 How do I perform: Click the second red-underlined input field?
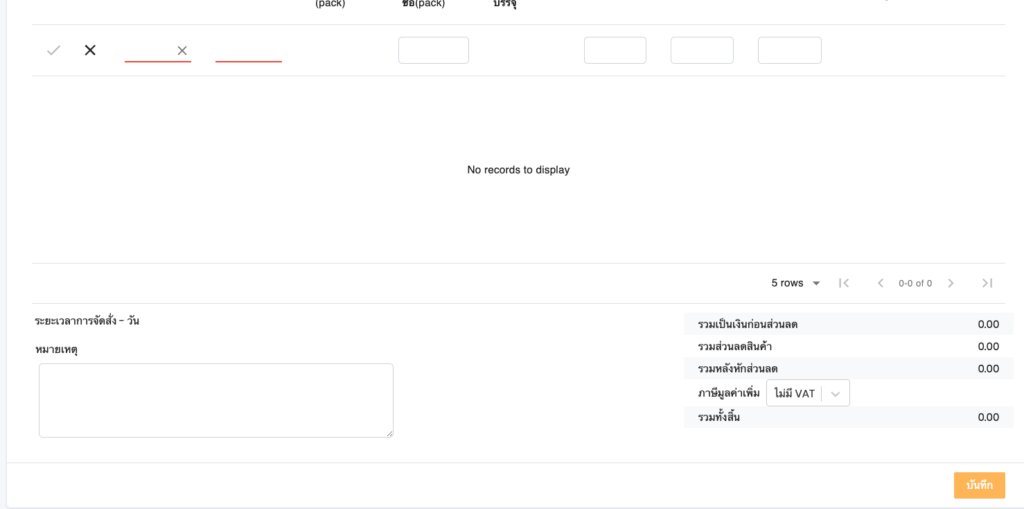click(248, 50)
